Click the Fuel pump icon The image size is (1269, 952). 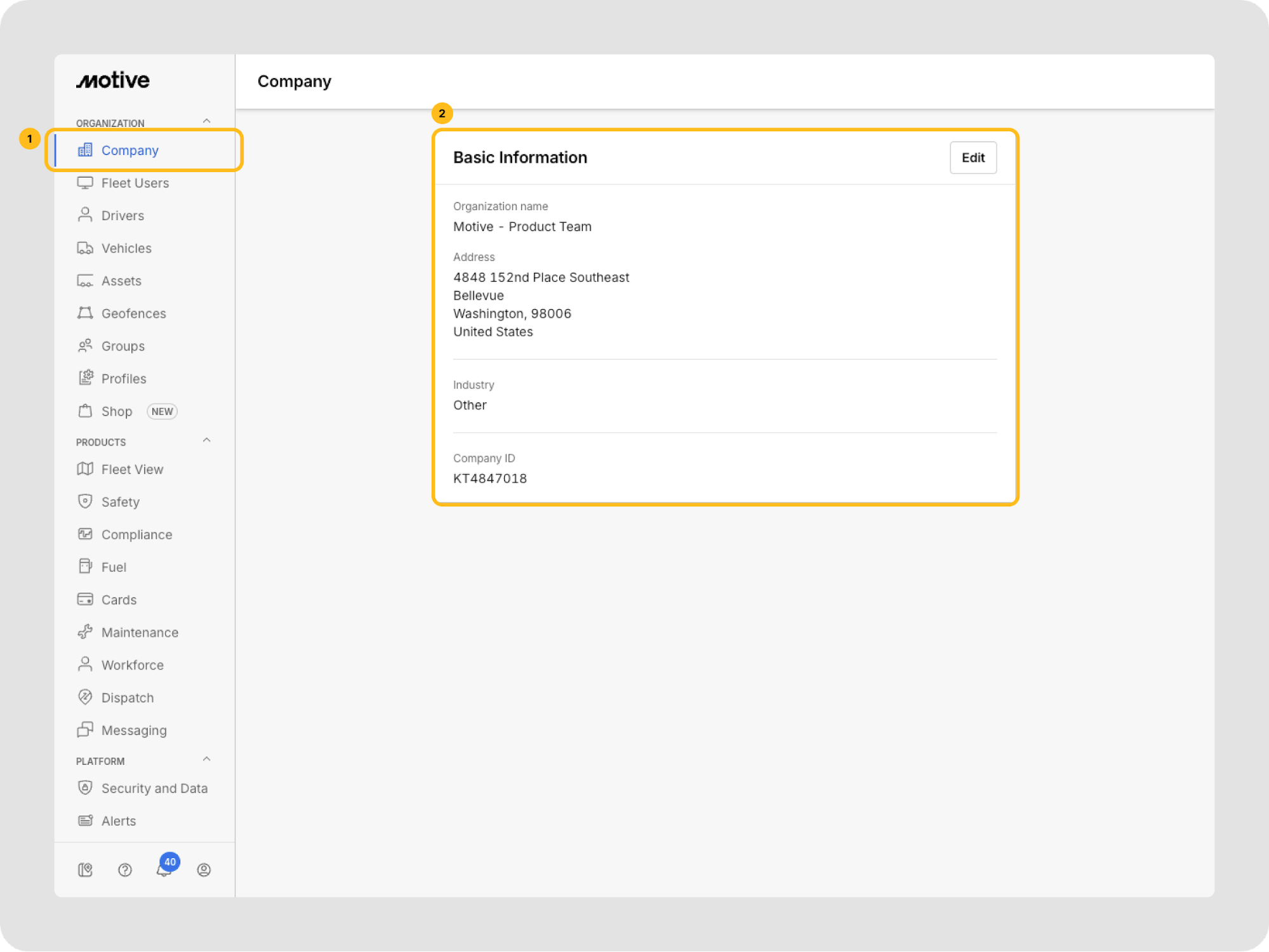click(85, 566)
